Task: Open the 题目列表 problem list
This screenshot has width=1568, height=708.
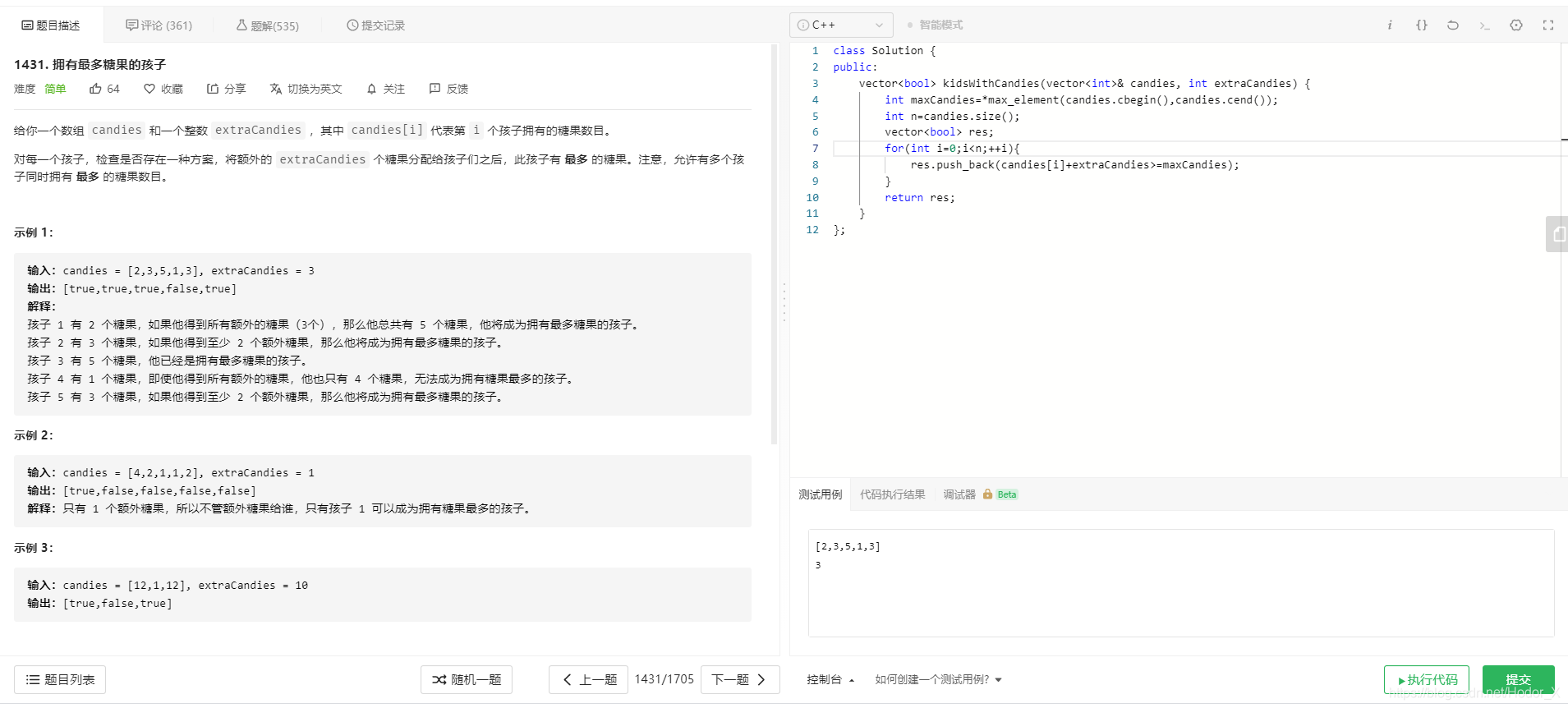Action: (60, 679)
